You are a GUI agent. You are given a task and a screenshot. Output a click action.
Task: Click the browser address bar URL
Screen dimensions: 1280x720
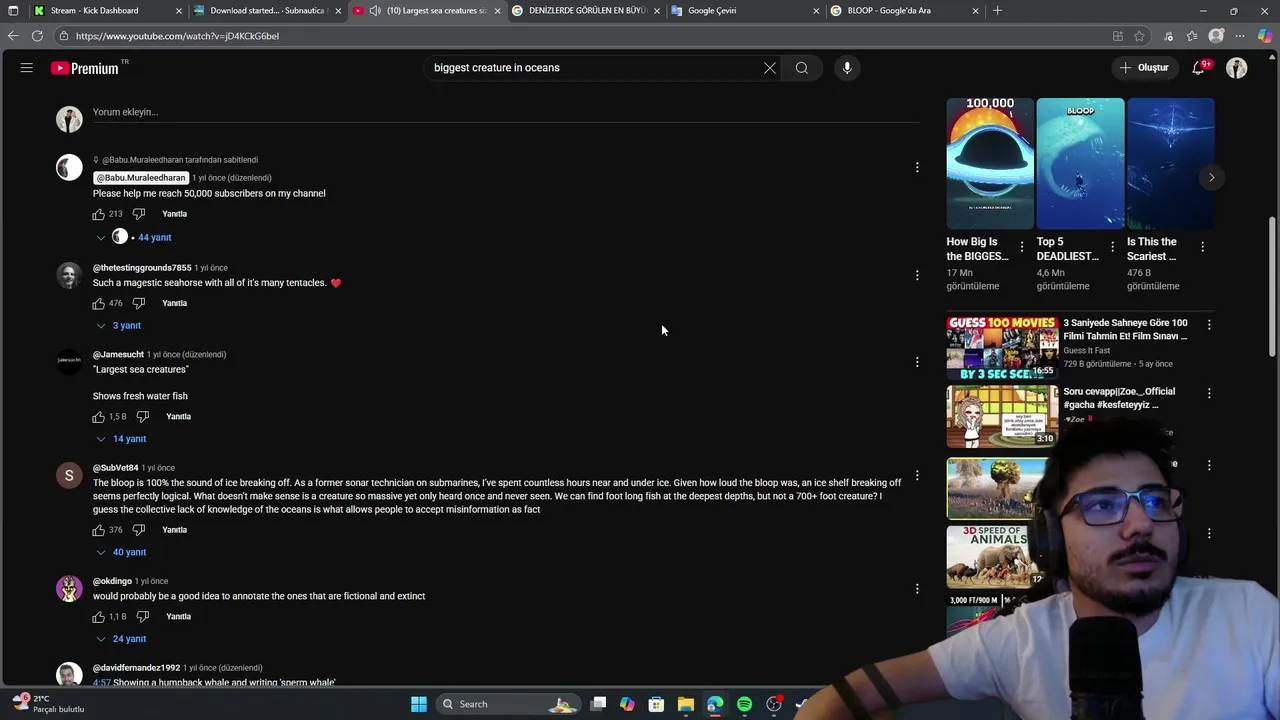click(x=177, y=36)
